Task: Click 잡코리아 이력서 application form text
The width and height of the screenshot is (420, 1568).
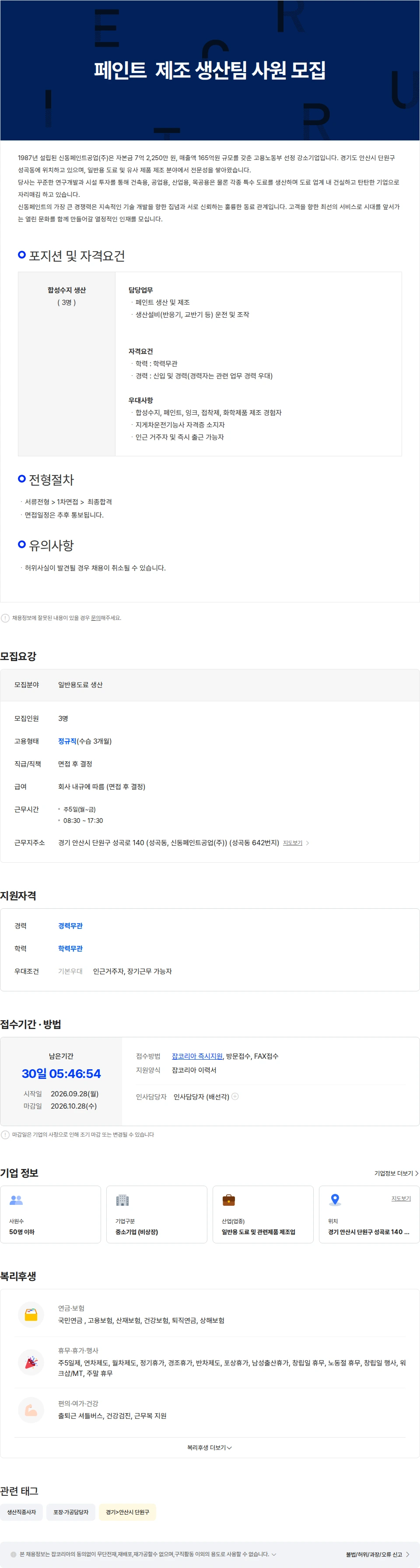Action: (193, 1070)
